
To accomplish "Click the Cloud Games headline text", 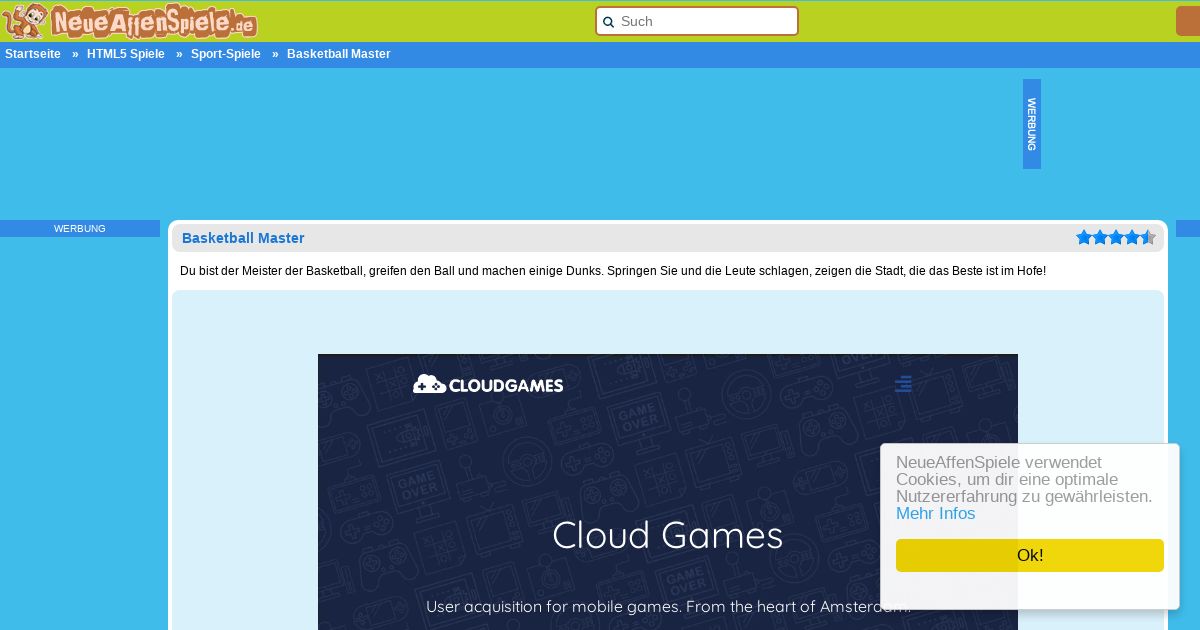I will (x=668, y=536).
